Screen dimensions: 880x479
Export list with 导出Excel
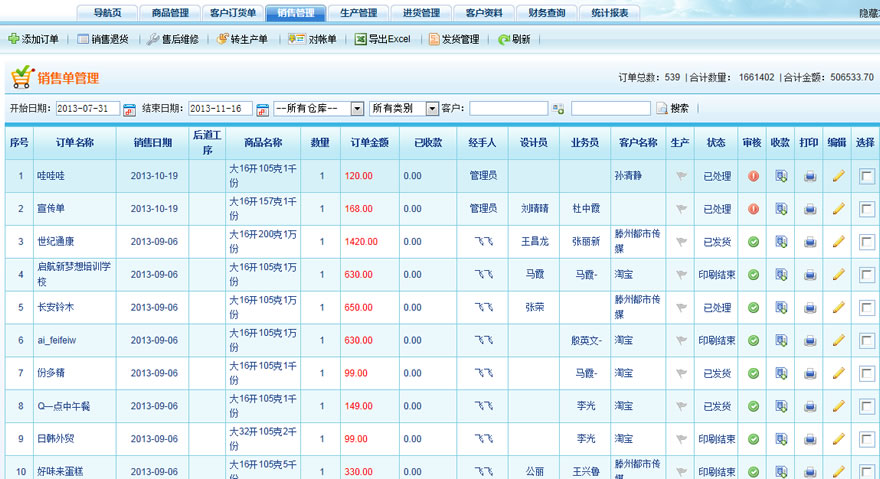[x=383, y=39]
